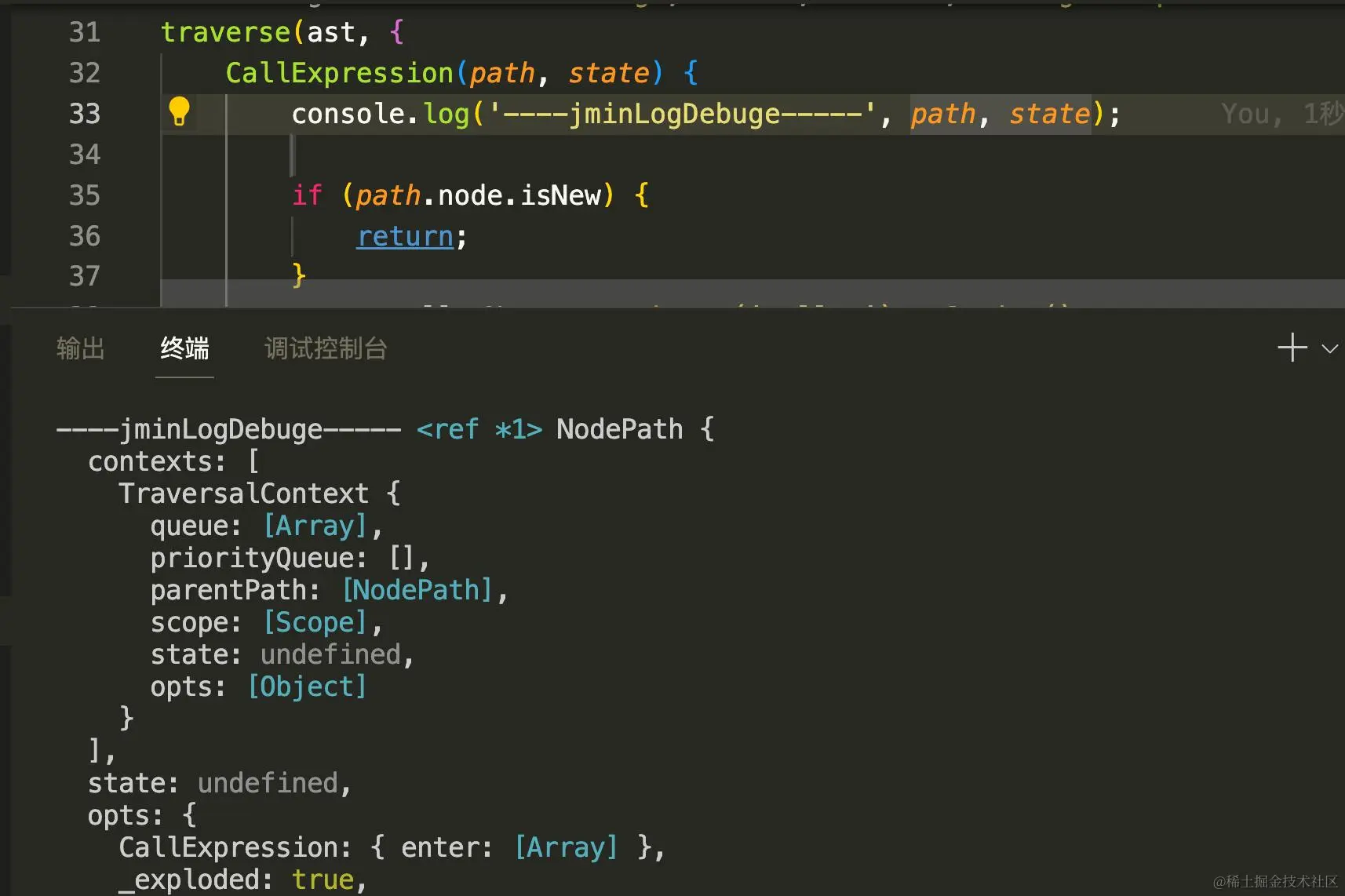Click the CallExpression: { enter: [Array] } line
The width and height of the screenshot is (1345, 896).
(392, 847)
